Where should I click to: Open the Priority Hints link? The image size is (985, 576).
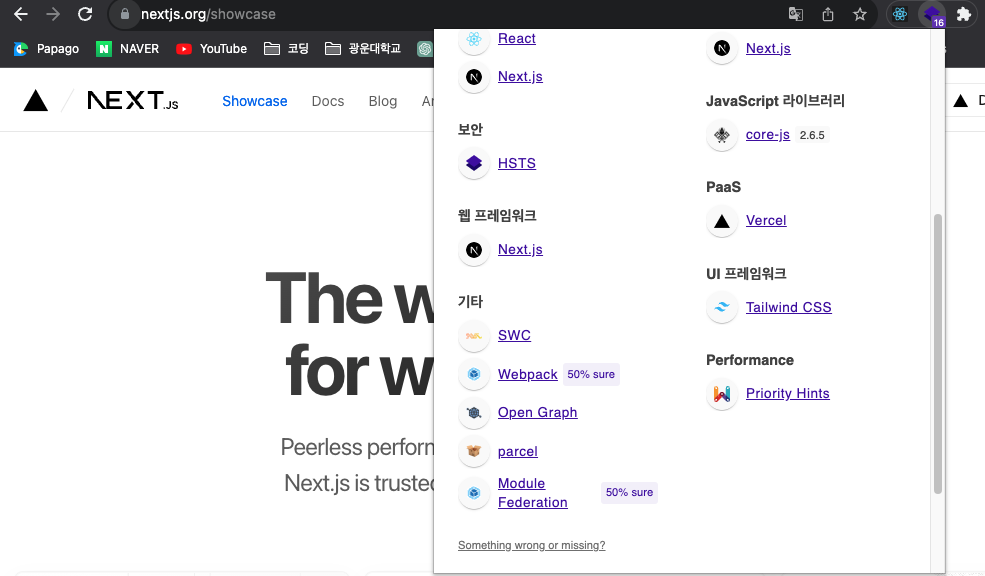point(787,393)
